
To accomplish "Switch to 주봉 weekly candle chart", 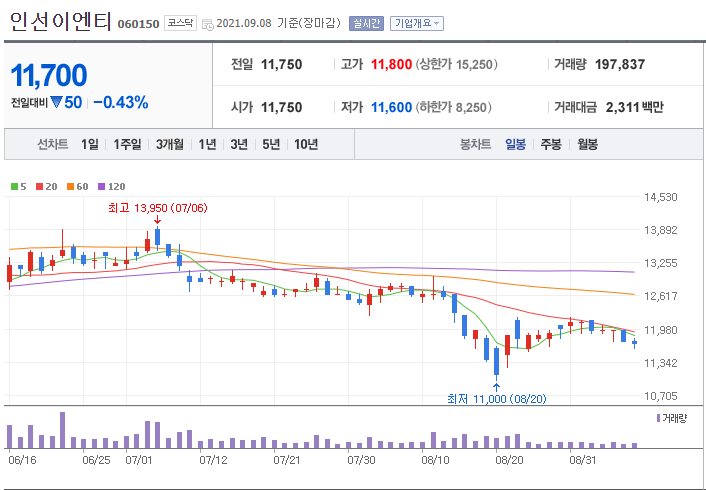I will (x=551, y=145).
